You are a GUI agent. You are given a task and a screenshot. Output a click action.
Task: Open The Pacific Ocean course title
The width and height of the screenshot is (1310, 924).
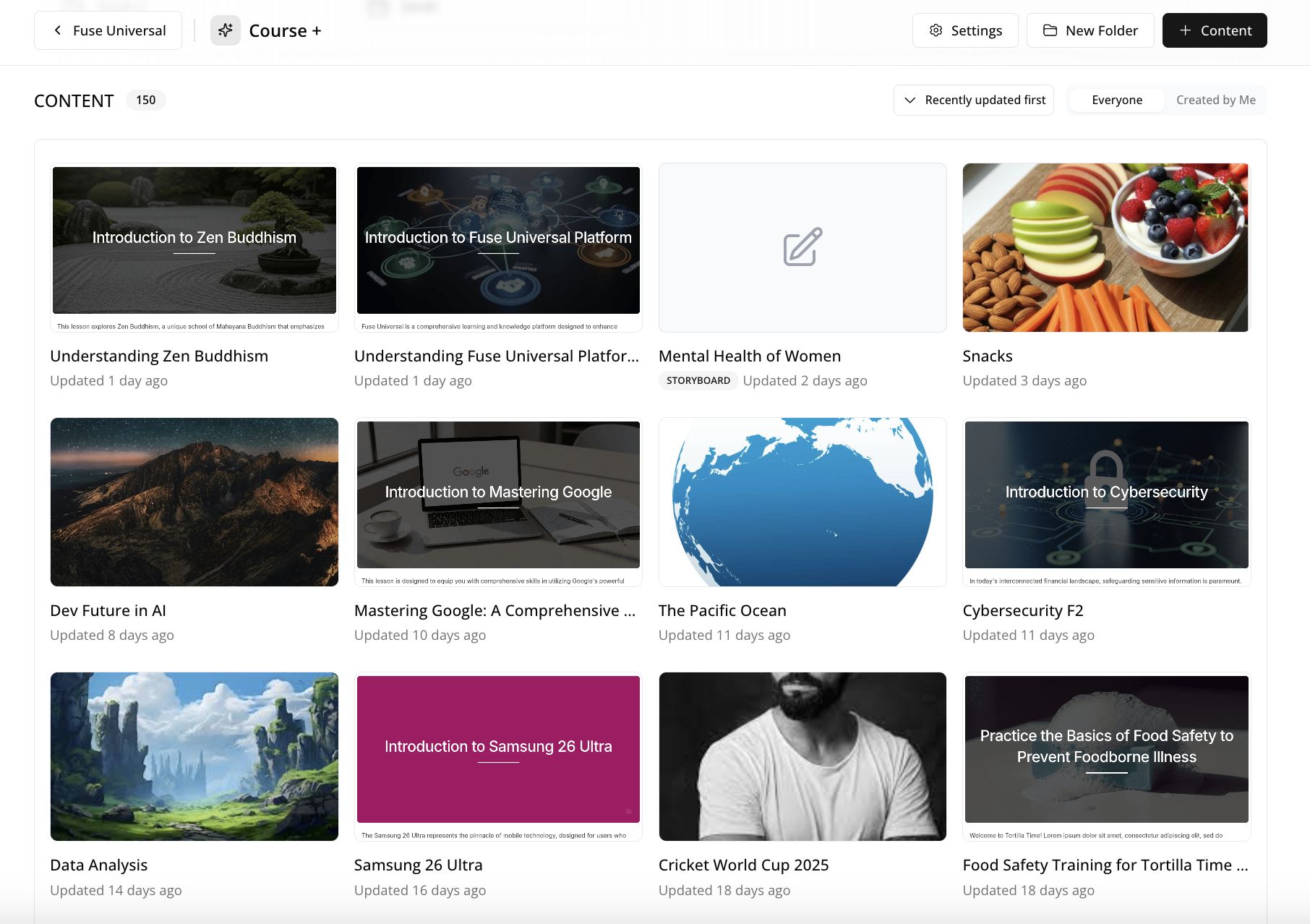(722, 610)
